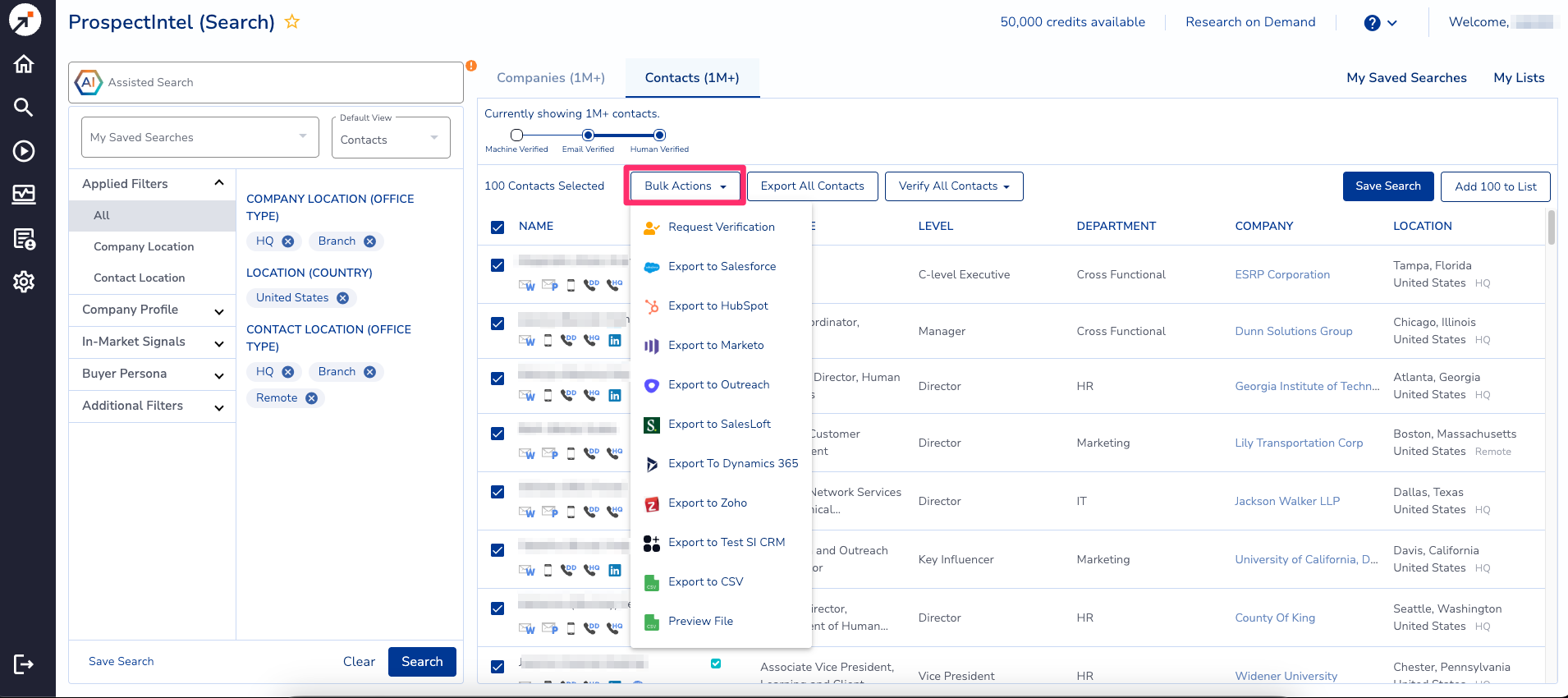Click the app logo arrow icon
This screenshot has width=1568, height=698.
25,20
